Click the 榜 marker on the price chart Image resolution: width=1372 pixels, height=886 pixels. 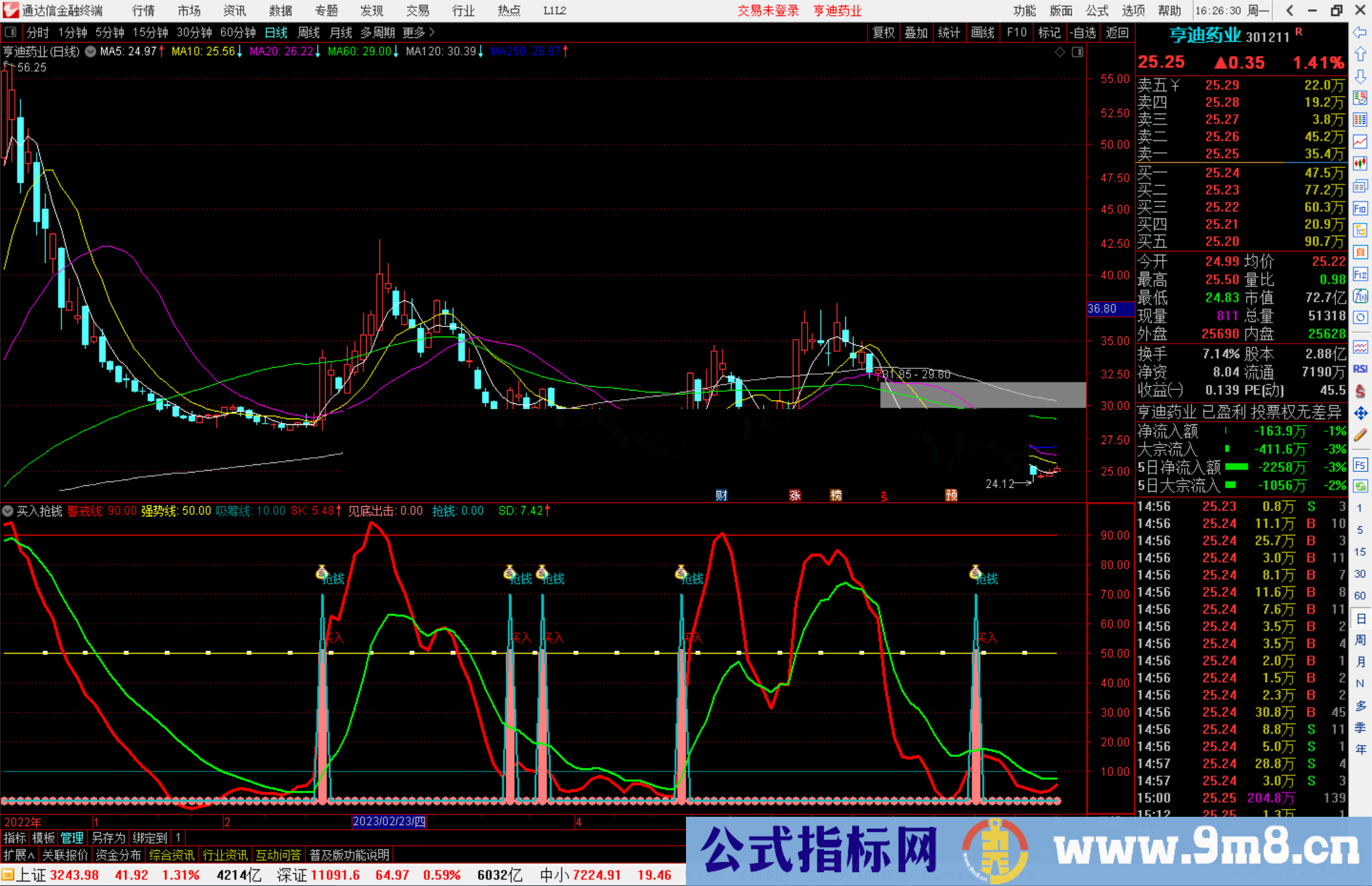tap(836, 495)
